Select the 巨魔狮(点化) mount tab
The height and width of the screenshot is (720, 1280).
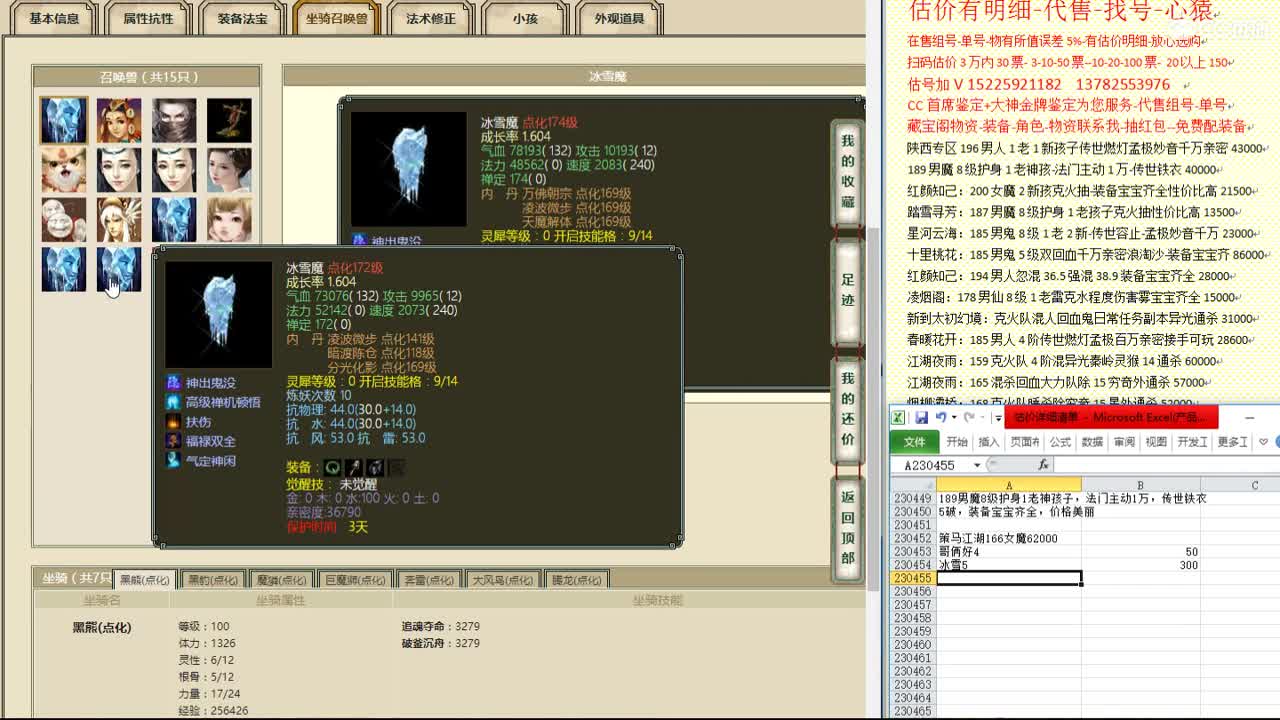point(355,580)
